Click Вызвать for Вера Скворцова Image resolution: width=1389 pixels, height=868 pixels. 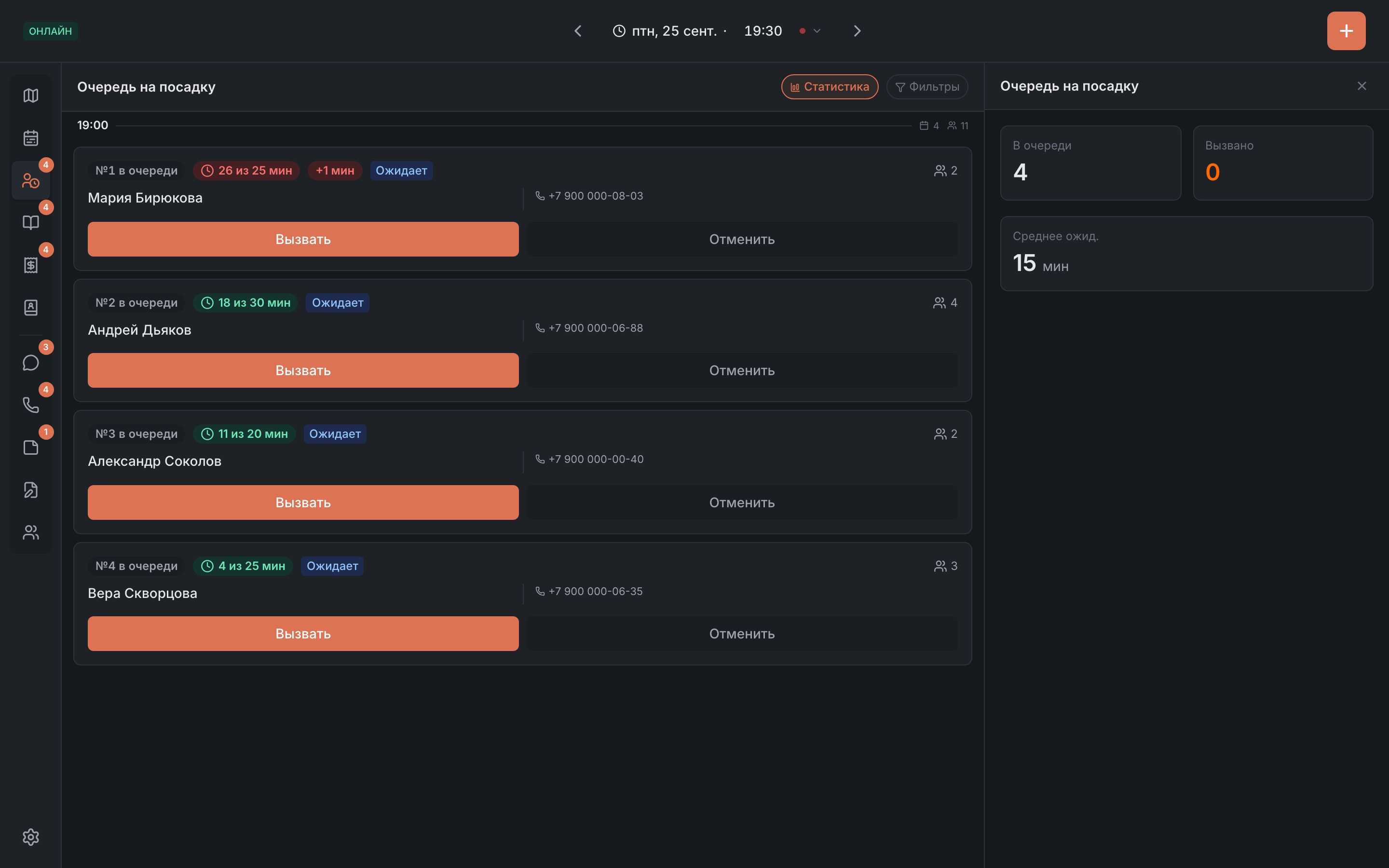(x=303, y=634)
